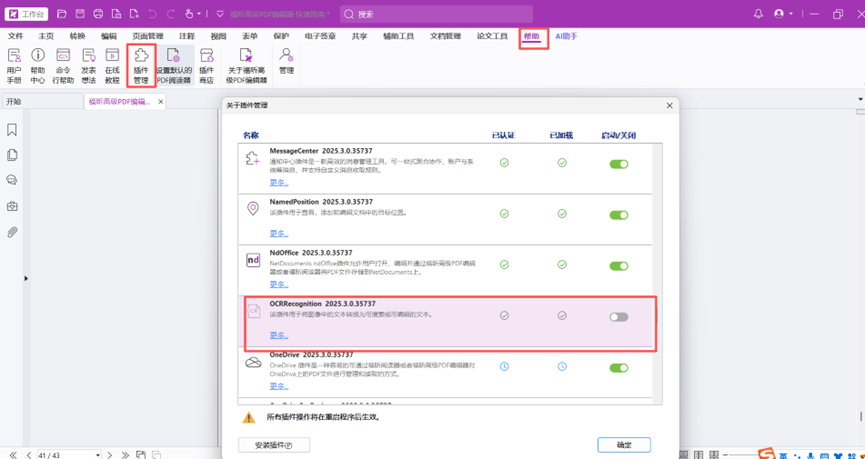Open the 页面管理 ribbon tab

pos(148,36)
